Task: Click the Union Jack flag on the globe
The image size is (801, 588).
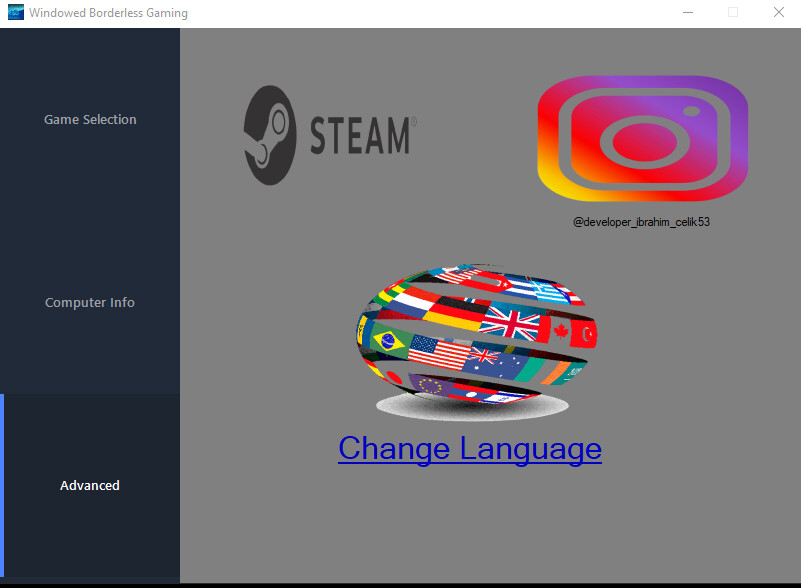Action: (512, 321)
